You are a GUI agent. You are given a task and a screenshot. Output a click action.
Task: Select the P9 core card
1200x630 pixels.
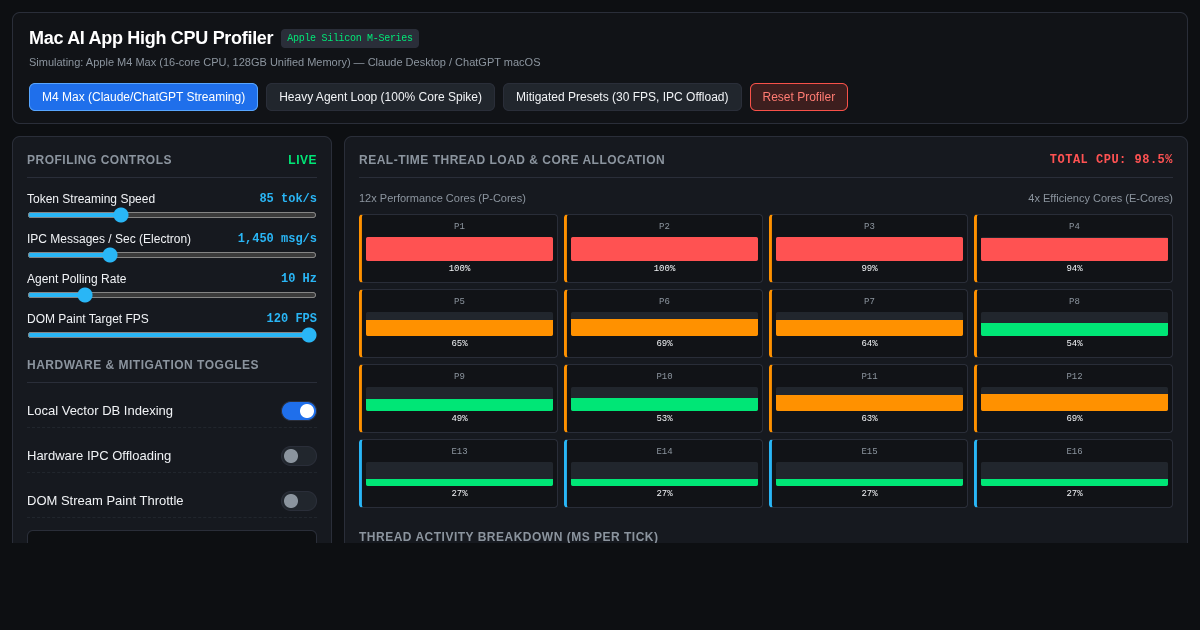[459, 399]
